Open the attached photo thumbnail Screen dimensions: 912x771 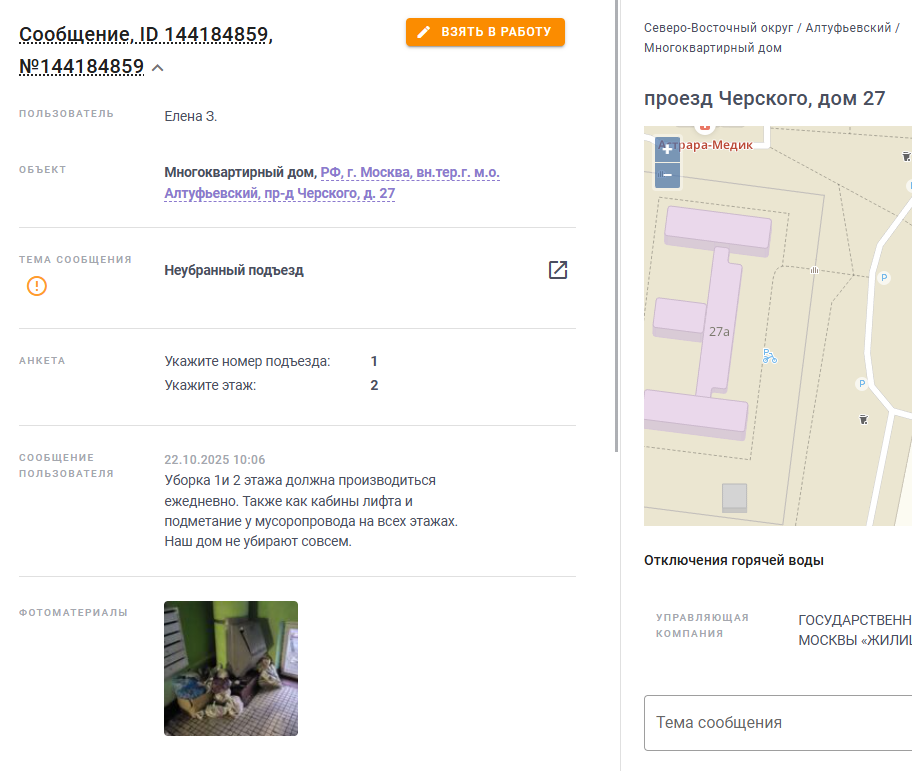click(231, 668)
